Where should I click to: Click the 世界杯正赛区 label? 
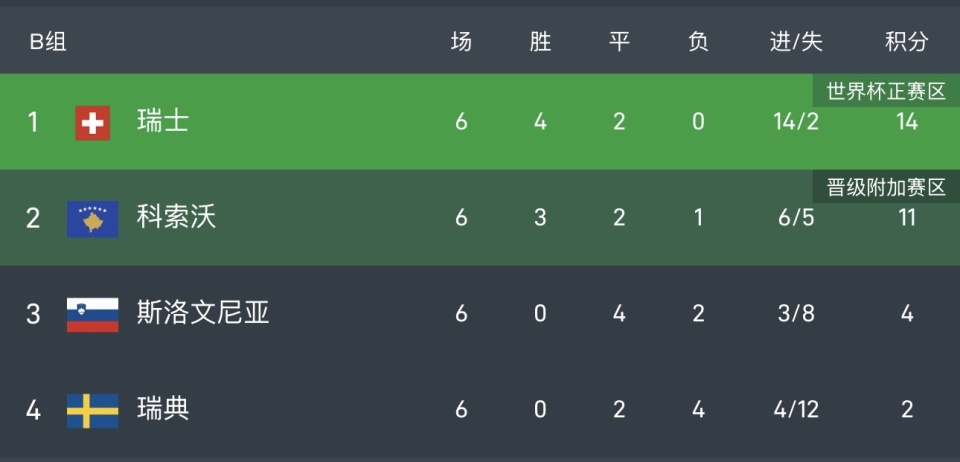pos(886,92)
